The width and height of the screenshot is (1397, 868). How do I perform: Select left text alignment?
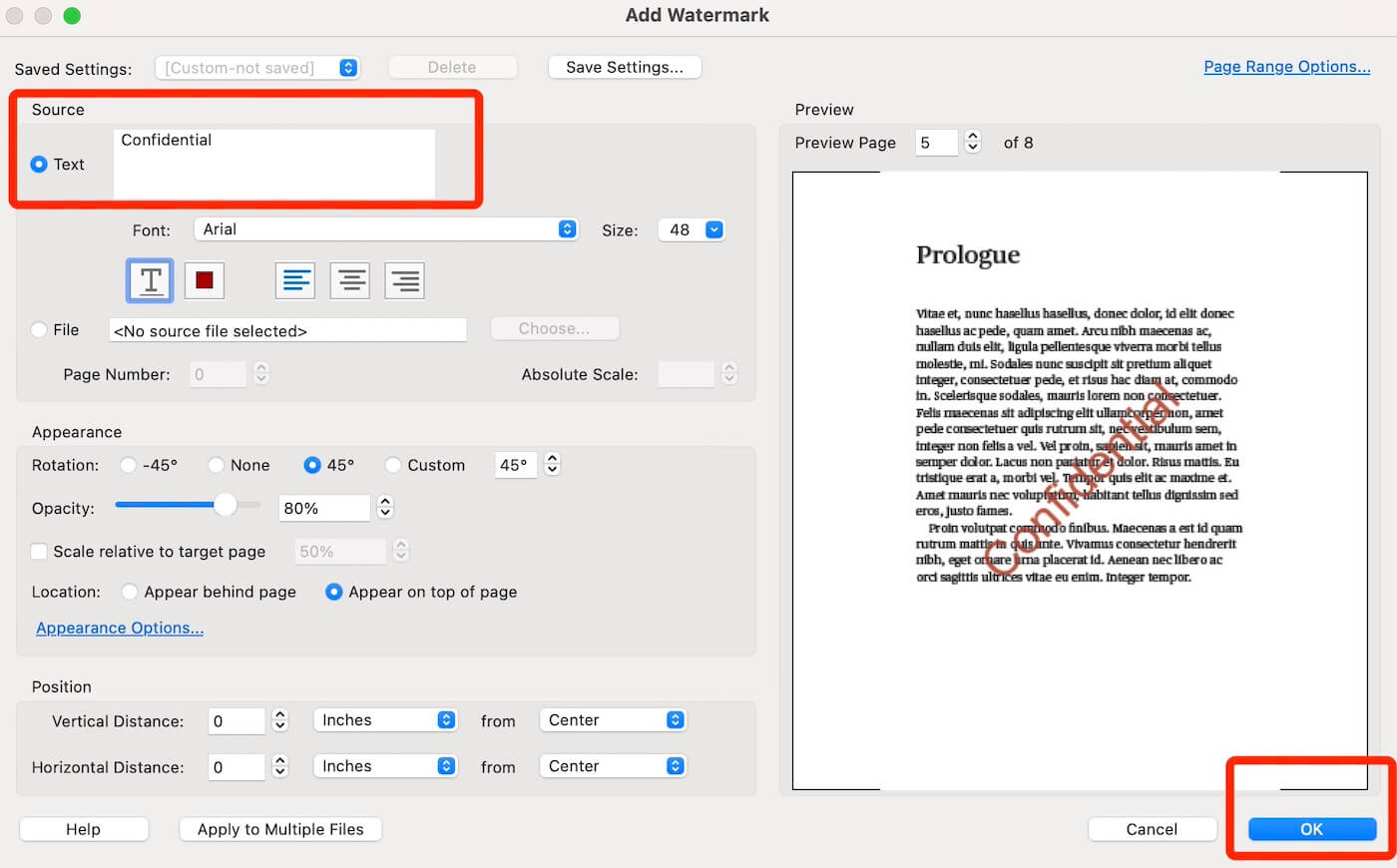[x=294, y=280]
